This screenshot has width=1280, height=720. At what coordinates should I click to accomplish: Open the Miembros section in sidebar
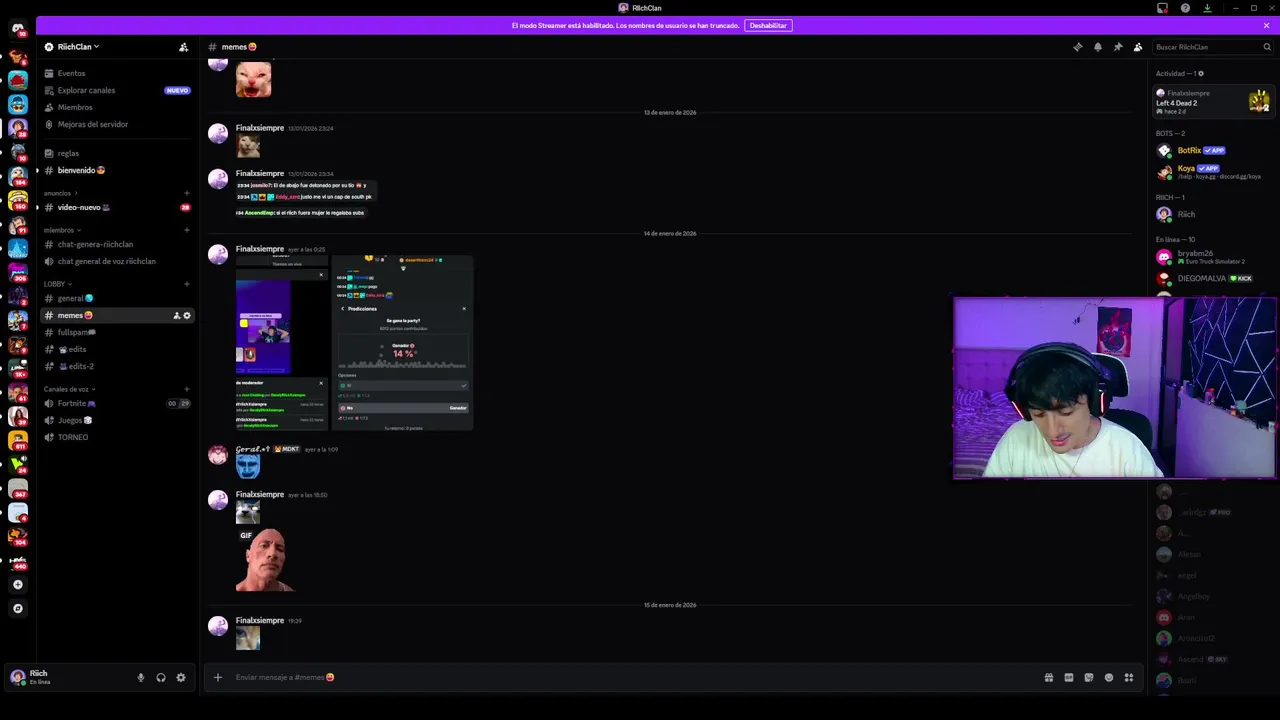click(x=75, y=107)
